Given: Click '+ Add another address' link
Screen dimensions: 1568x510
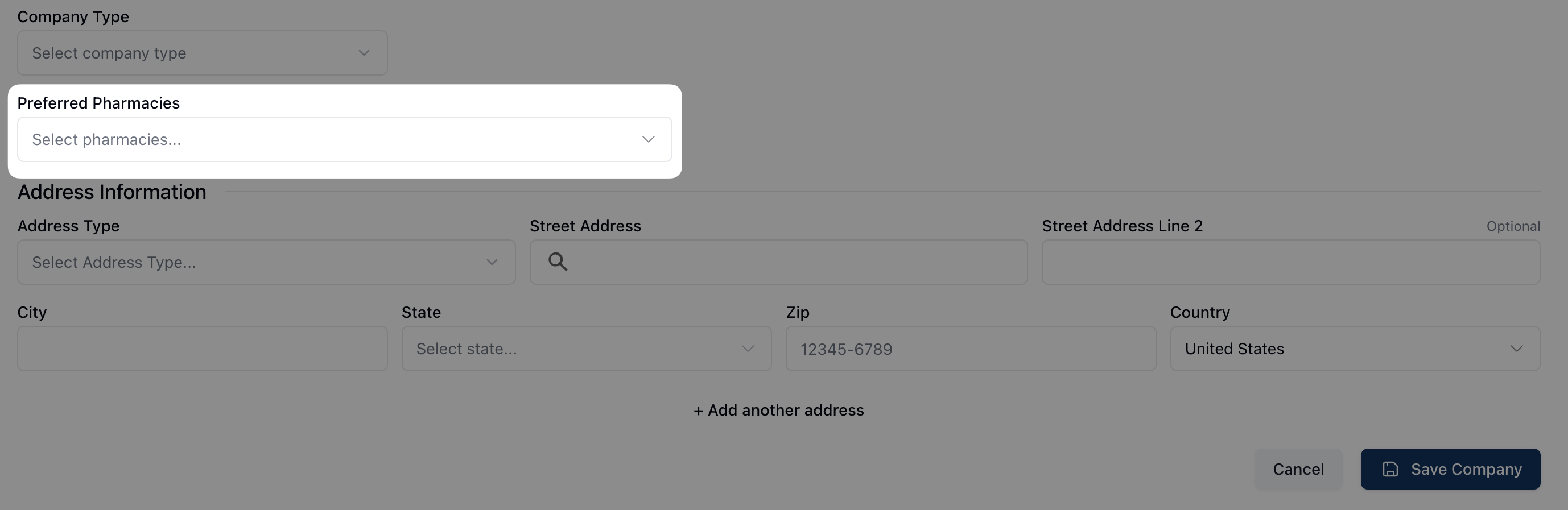Looking at the screenshot, I should (778, 410).
